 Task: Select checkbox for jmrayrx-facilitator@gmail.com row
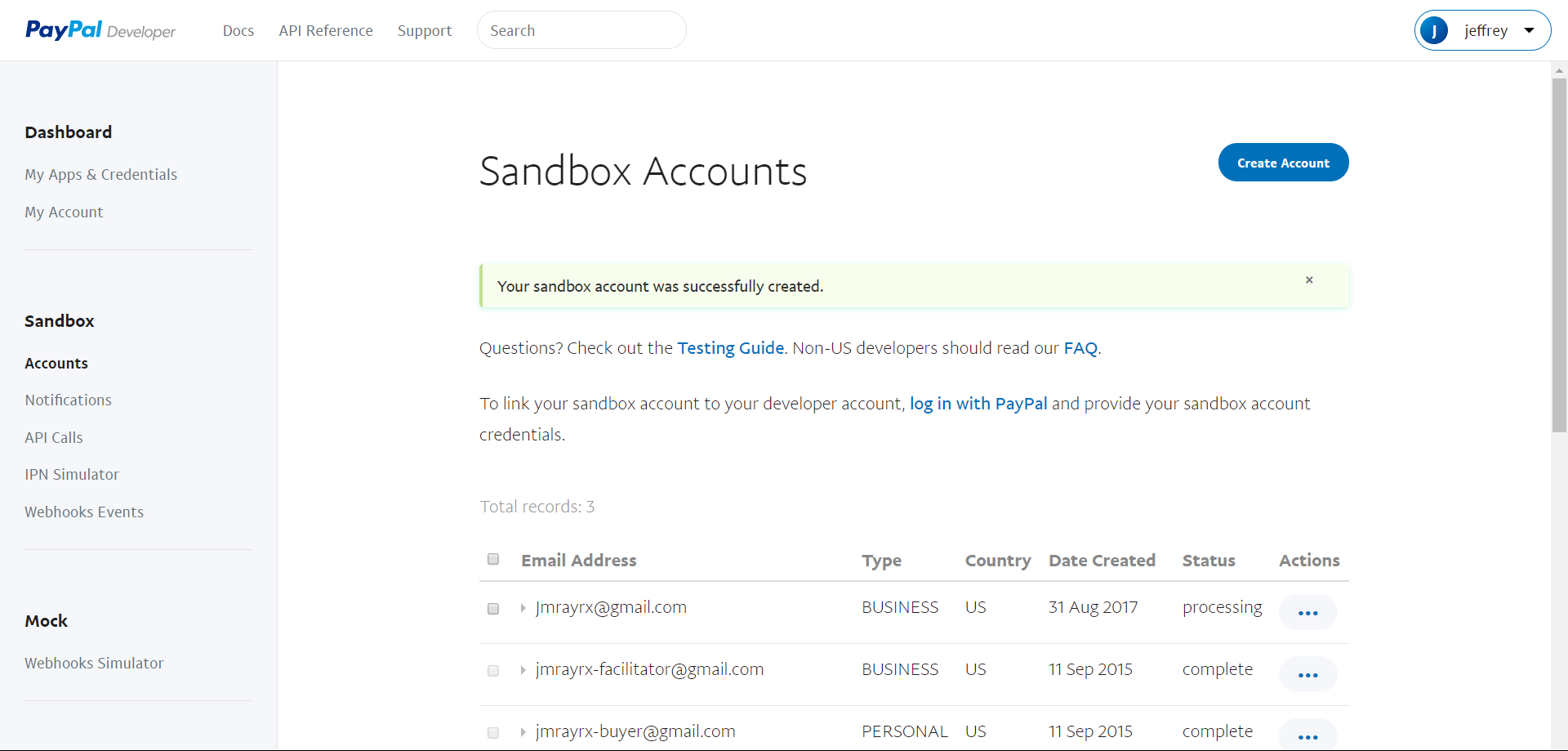click(x=493, y=670)
